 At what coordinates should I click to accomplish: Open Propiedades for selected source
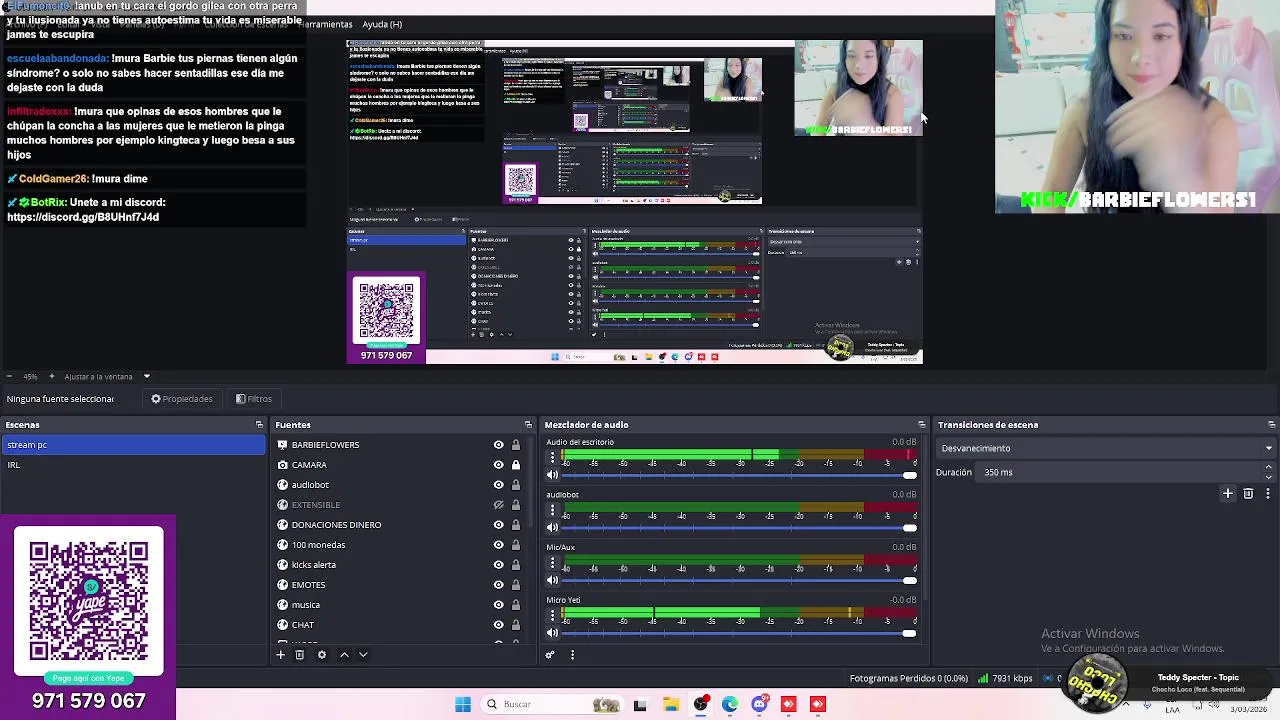[x=182, y=399]
